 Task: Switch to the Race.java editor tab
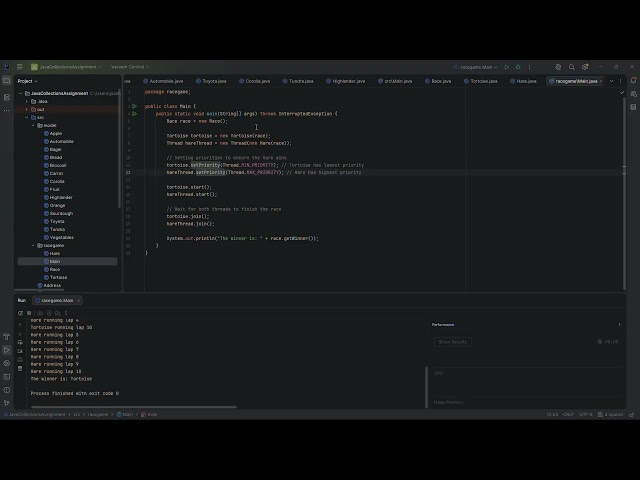coord(438,81)
